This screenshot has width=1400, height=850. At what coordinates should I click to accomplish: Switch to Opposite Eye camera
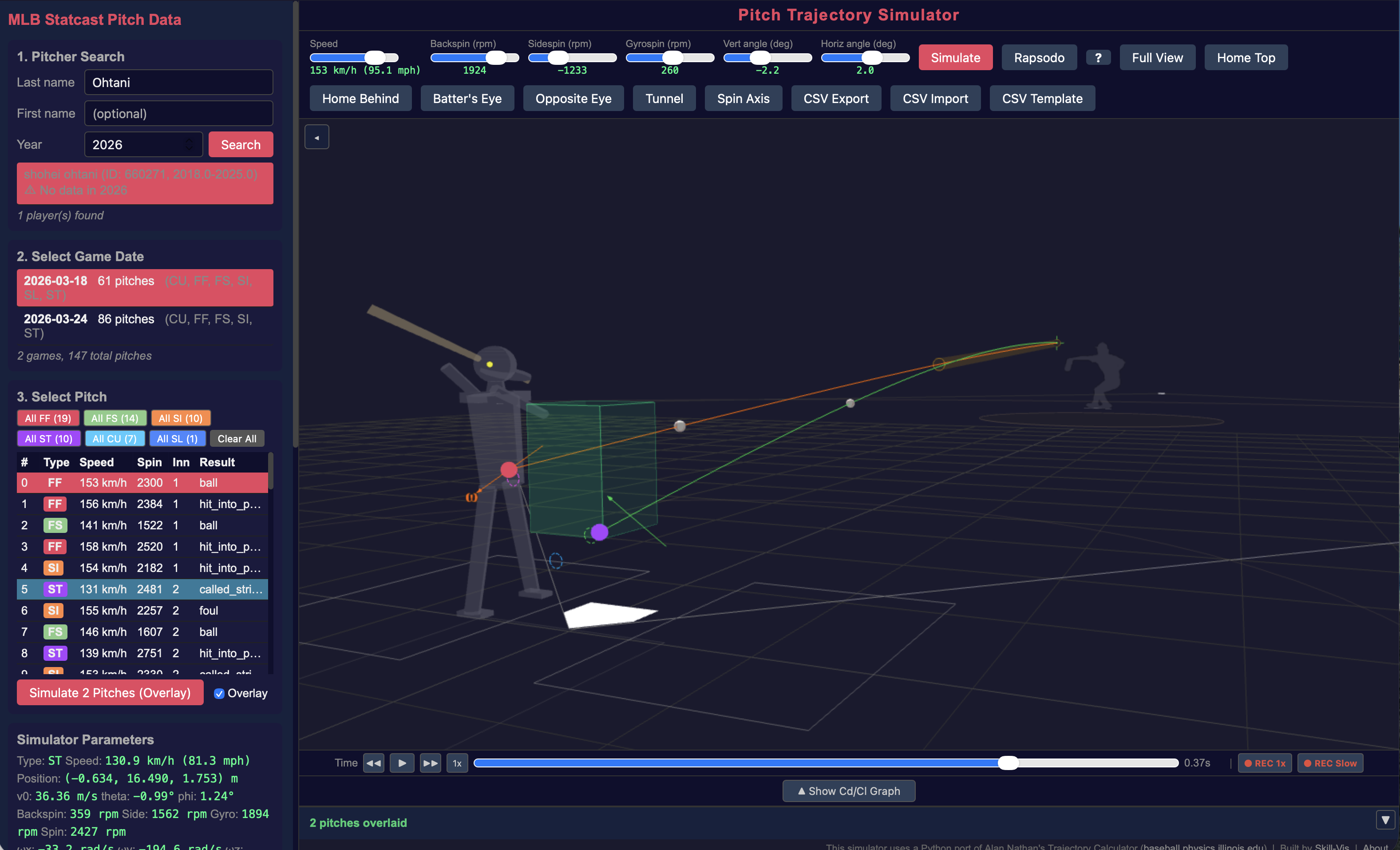pos(573,98)
